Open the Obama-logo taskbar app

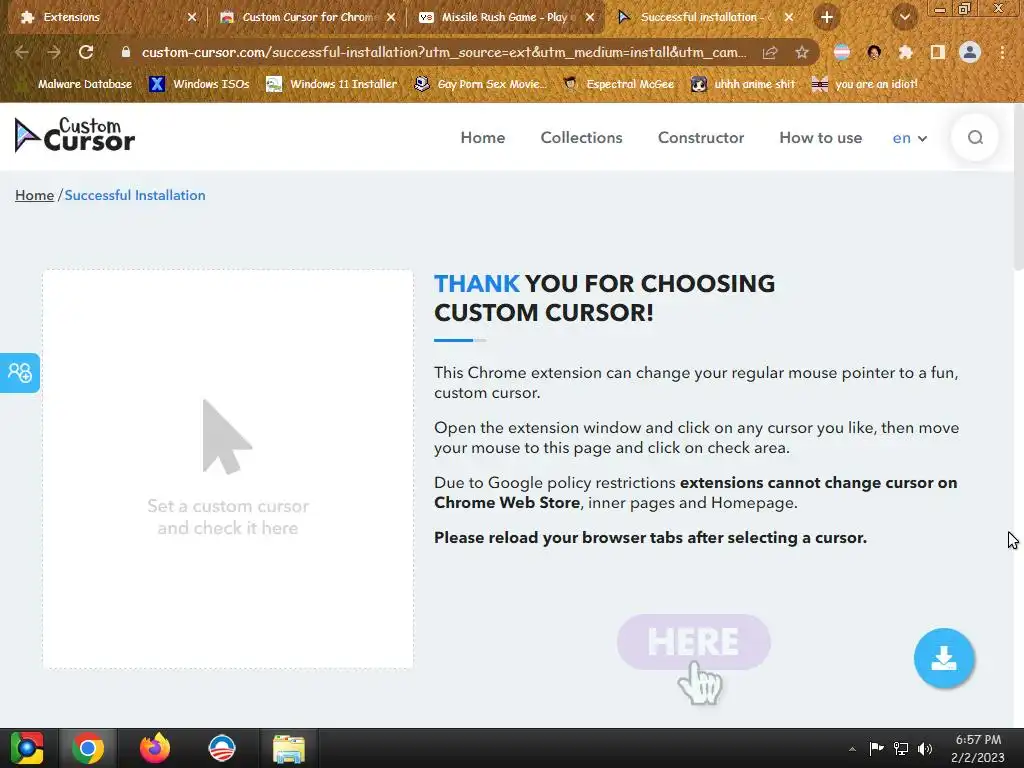[x=221, y=748]
